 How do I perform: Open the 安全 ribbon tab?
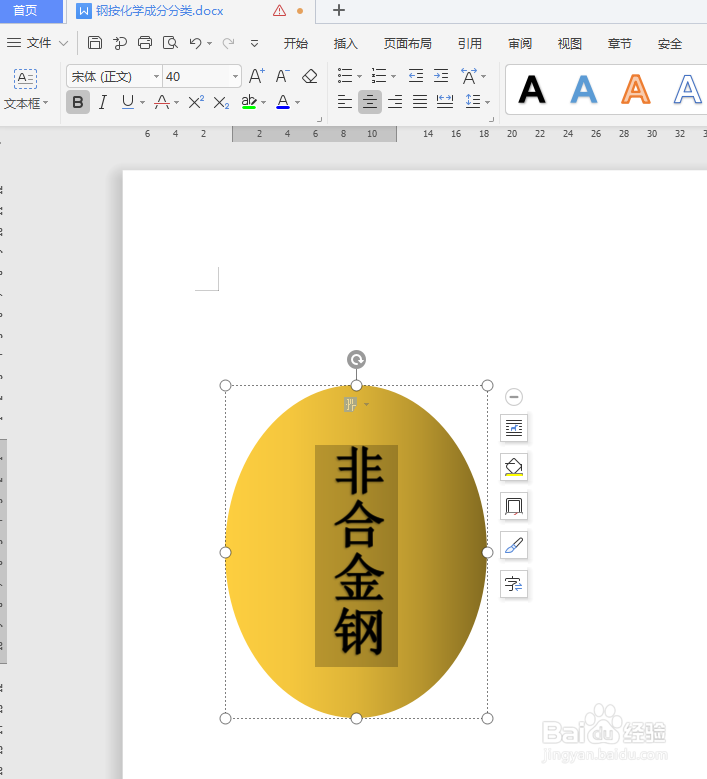click(670, 44)
